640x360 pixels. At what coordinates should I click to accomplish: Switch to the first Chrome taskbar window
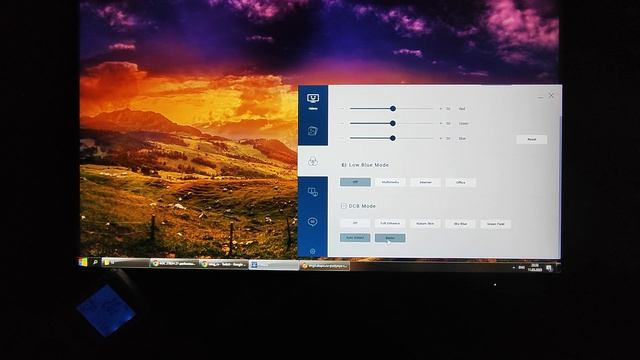point(175,264)
